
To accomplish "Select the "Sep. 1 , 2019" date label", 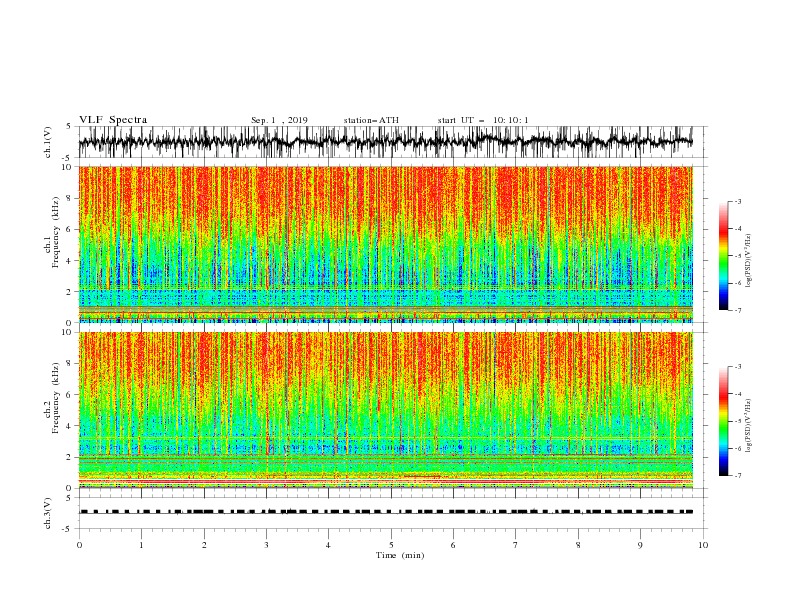I will pos(279,120).
